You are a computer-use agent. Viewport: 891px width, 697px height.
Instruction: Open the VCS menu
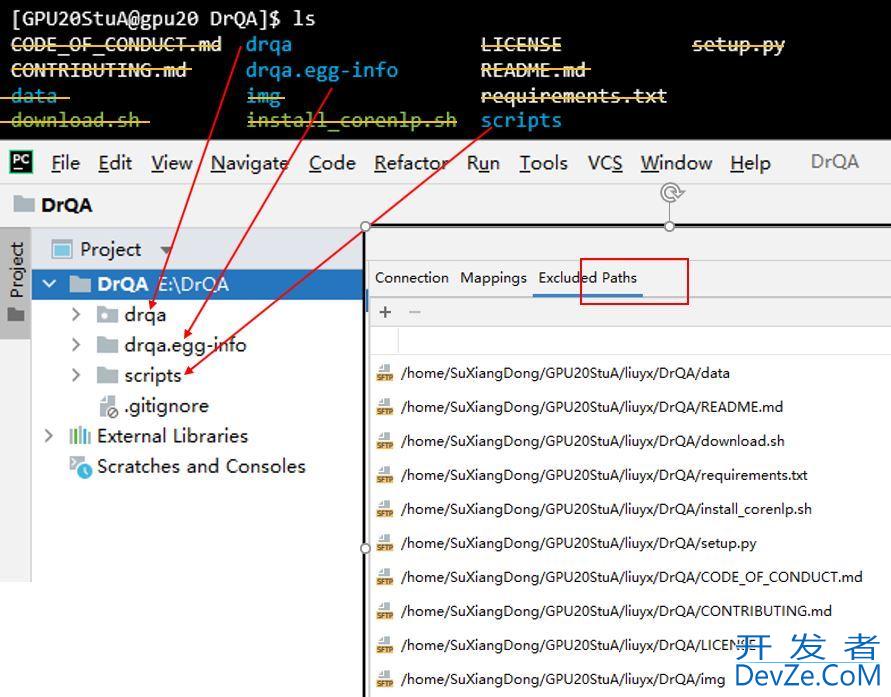click(605, 163)
